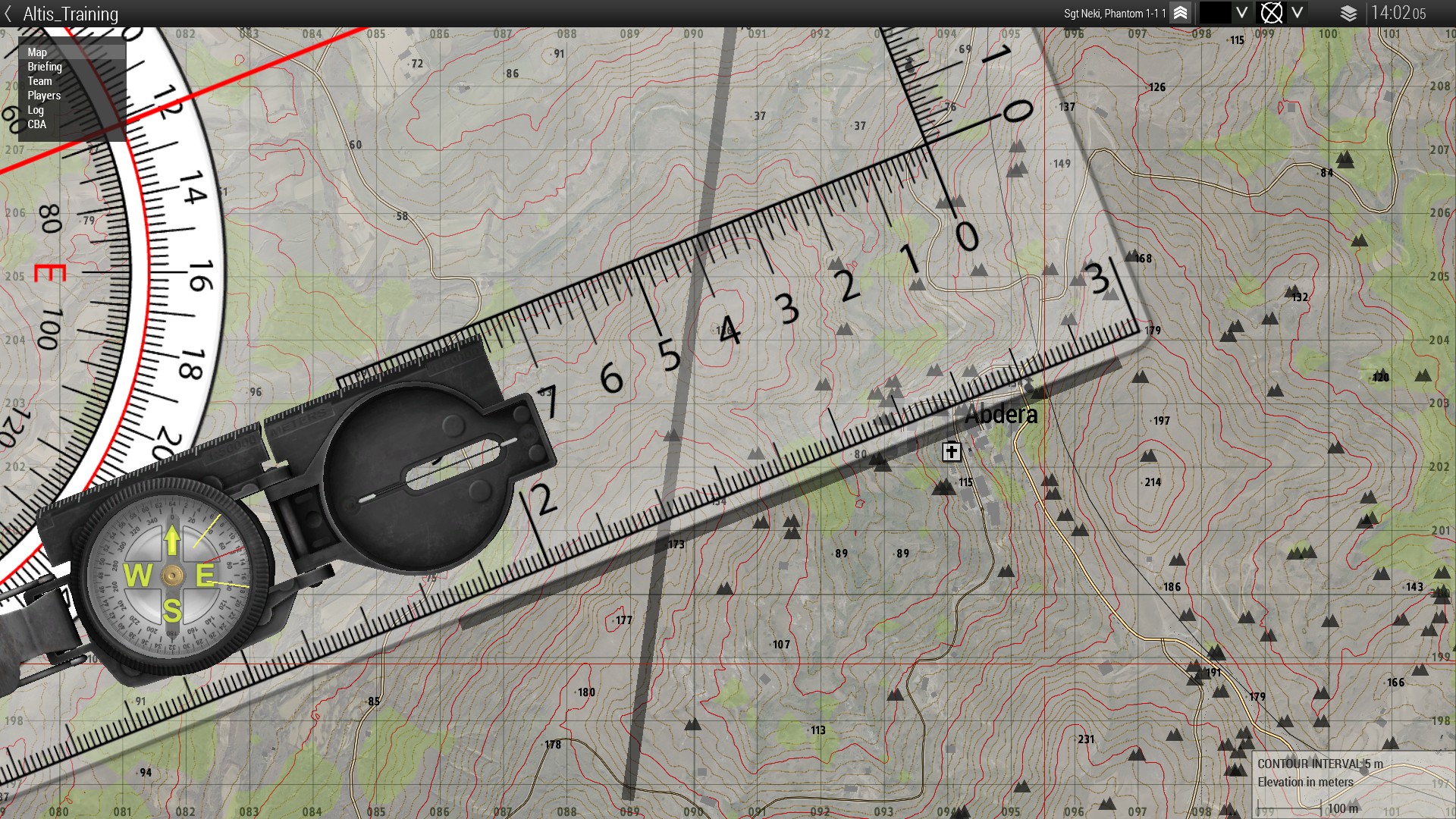Open the Briefing menu entry

45,67
